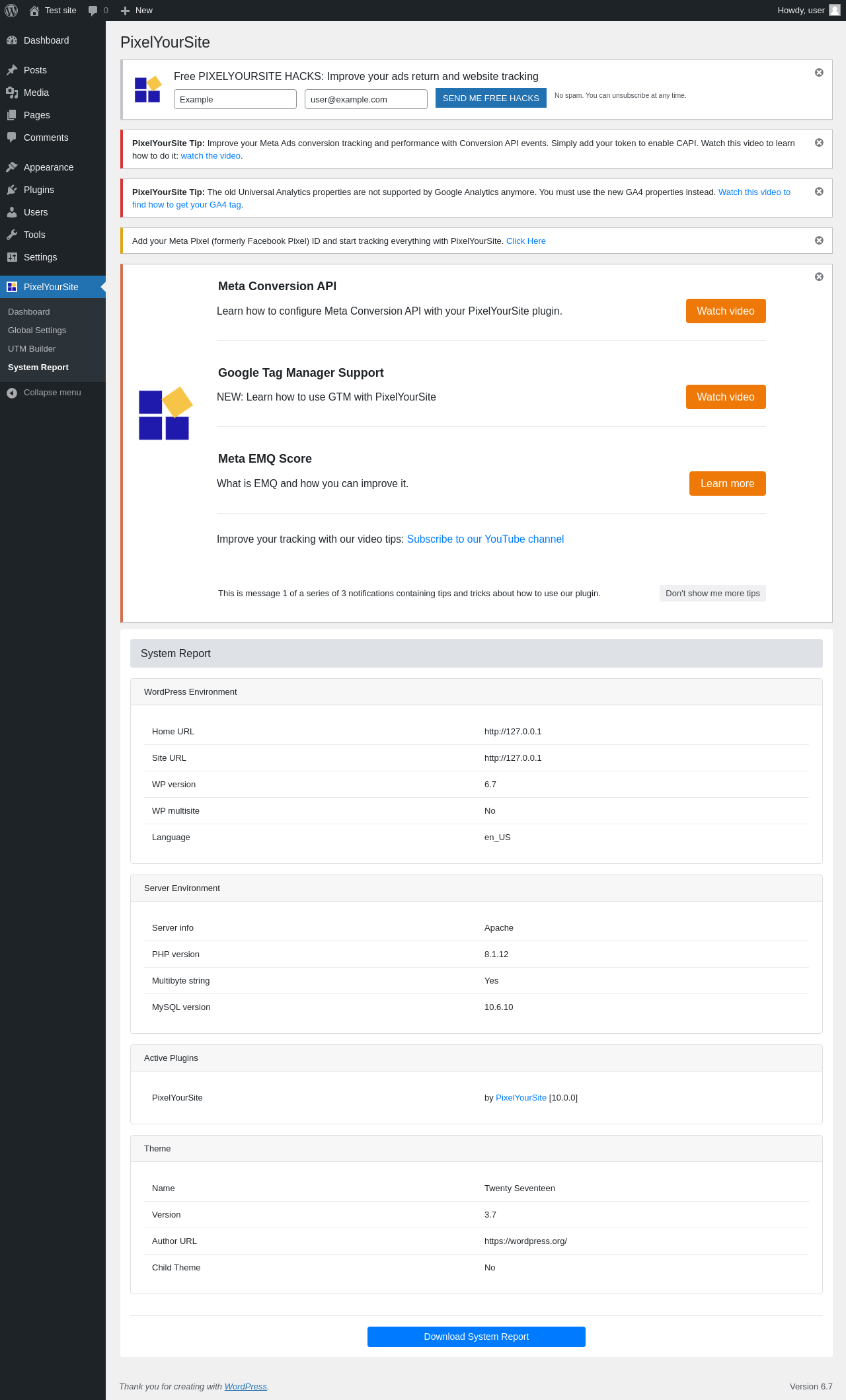Click Howdy, user account menu
The image size is (846, 1400).
[808, 11]
